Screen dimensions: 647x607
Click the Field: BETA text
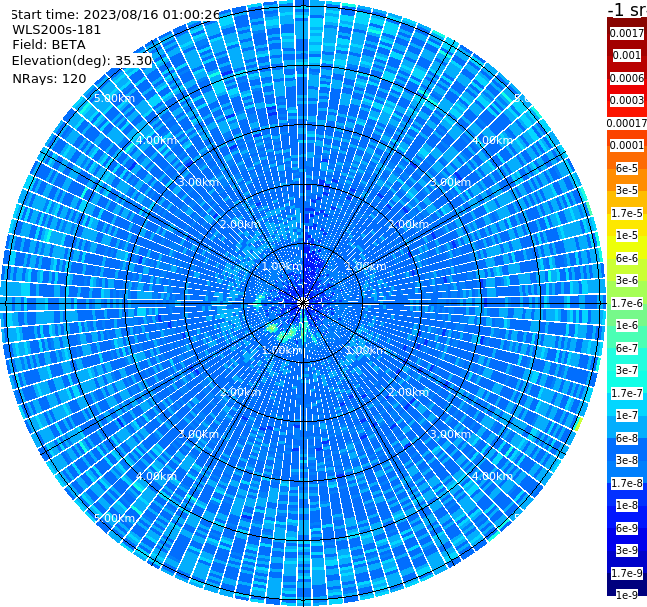(49, 45)
